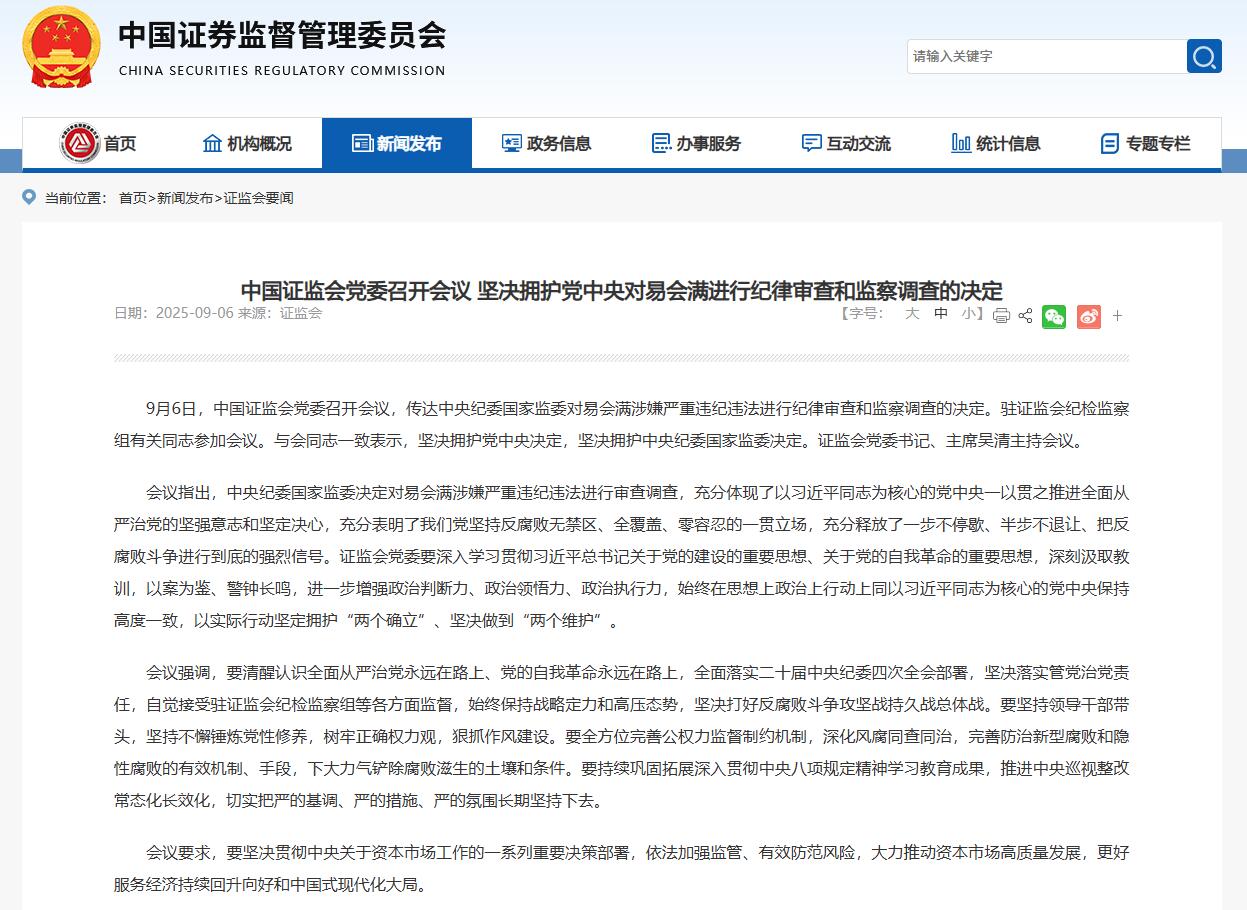Image resolution: width=1247 pixels, height=910 pixels.
Task: Share article to WeChat
Action: 1054,316
